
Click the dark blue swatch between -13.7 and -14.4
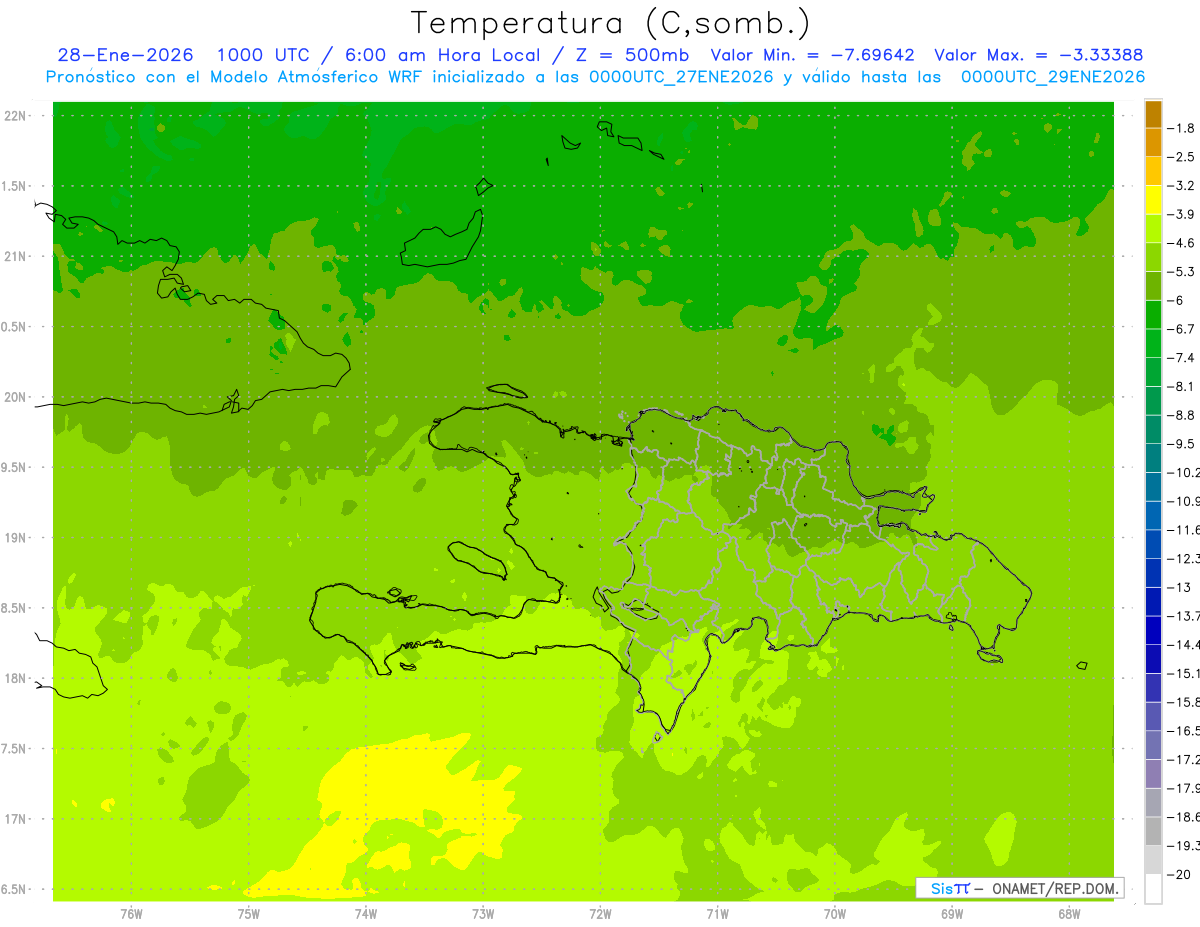pyautogui.click(x=1153, y=630)
